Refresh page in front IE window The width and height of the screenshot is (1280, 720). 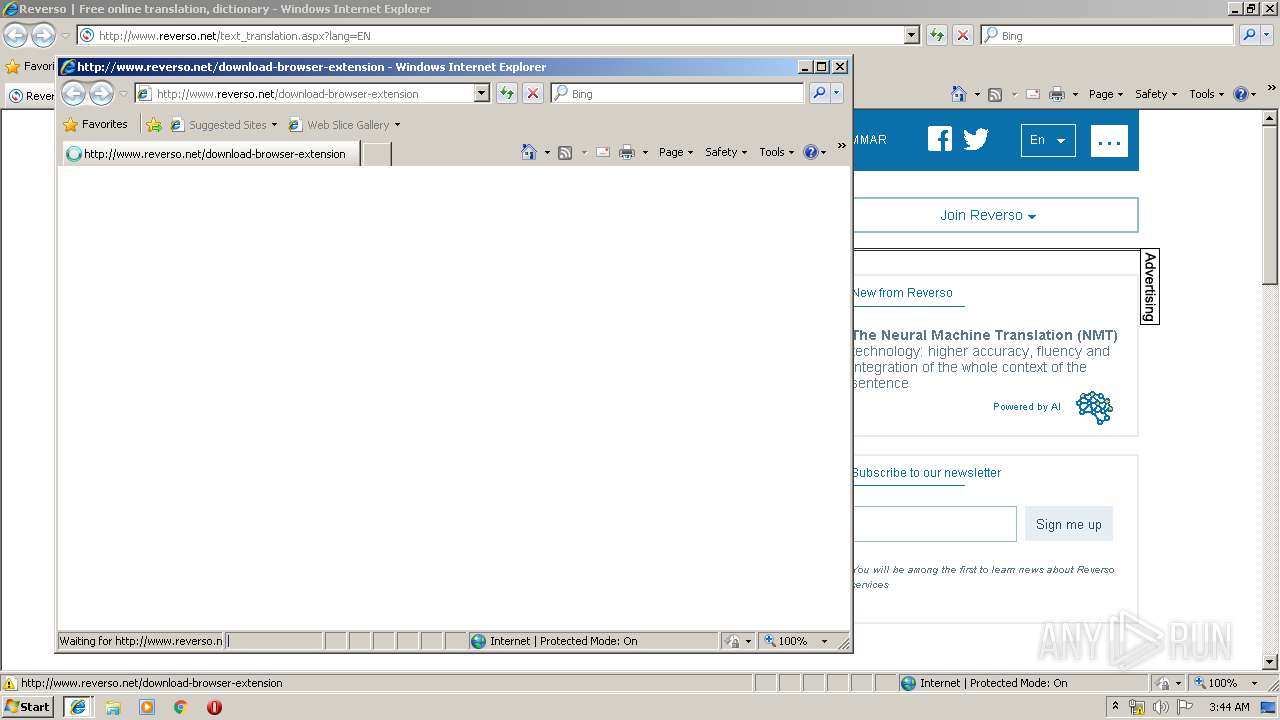click(507, 93)
